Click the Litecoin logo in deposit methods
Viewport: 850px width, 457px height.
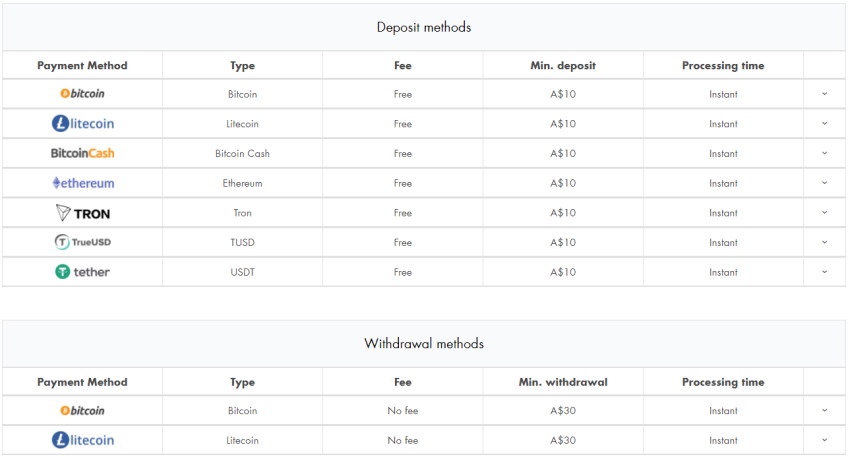(83, 124)
